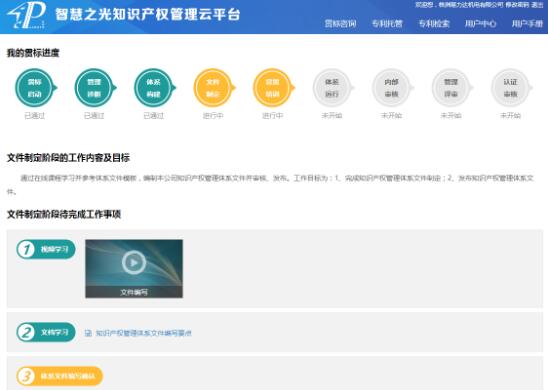Click the document icon beside 知识产权管理体系文件编写要点
The height and width of the screenshot is (390, 548).
click(88, 333)
